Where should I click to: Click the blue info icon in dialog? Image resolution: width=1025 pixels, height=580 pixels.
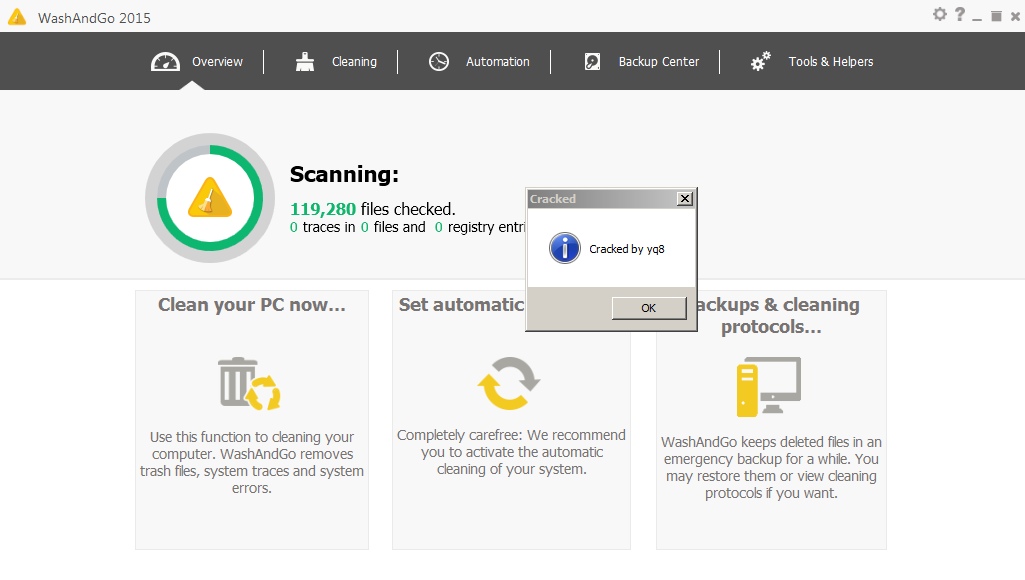click(x=565, y=248)
